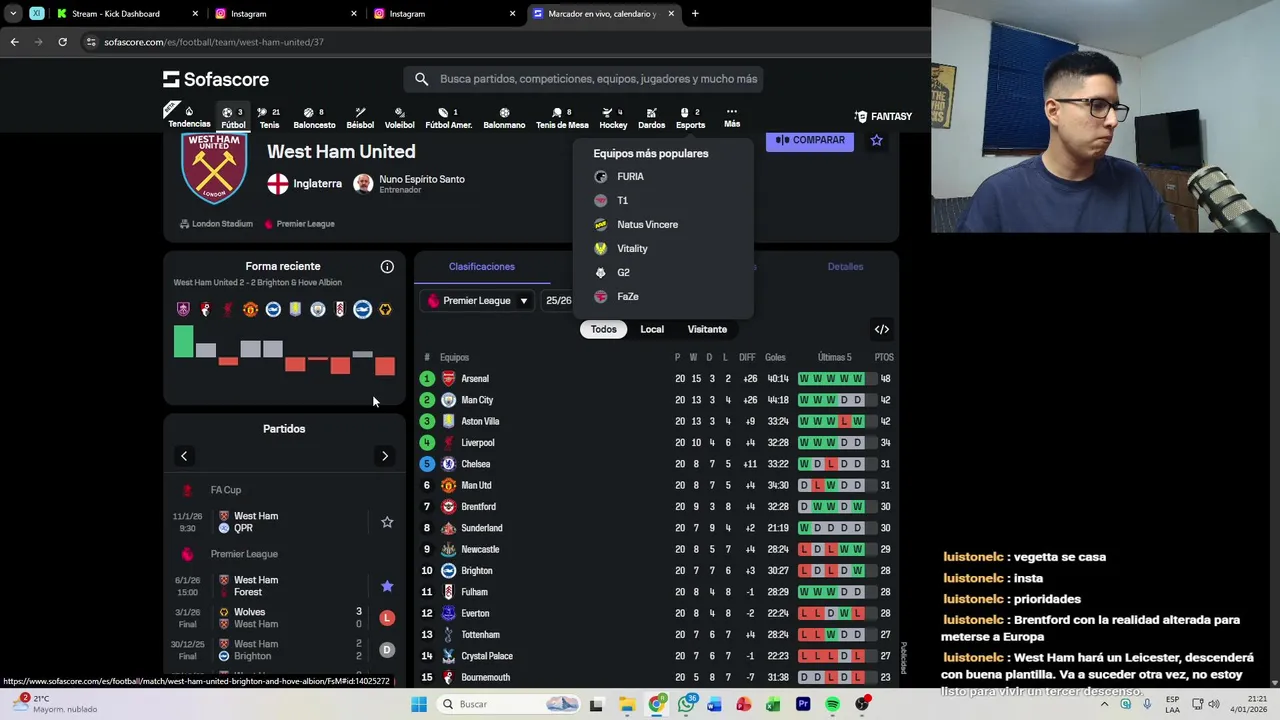This screenshot has height=720, width=1280.
Task: Open the Balonmano sport category
Action: pyautogui.click(x=504, y=118)
